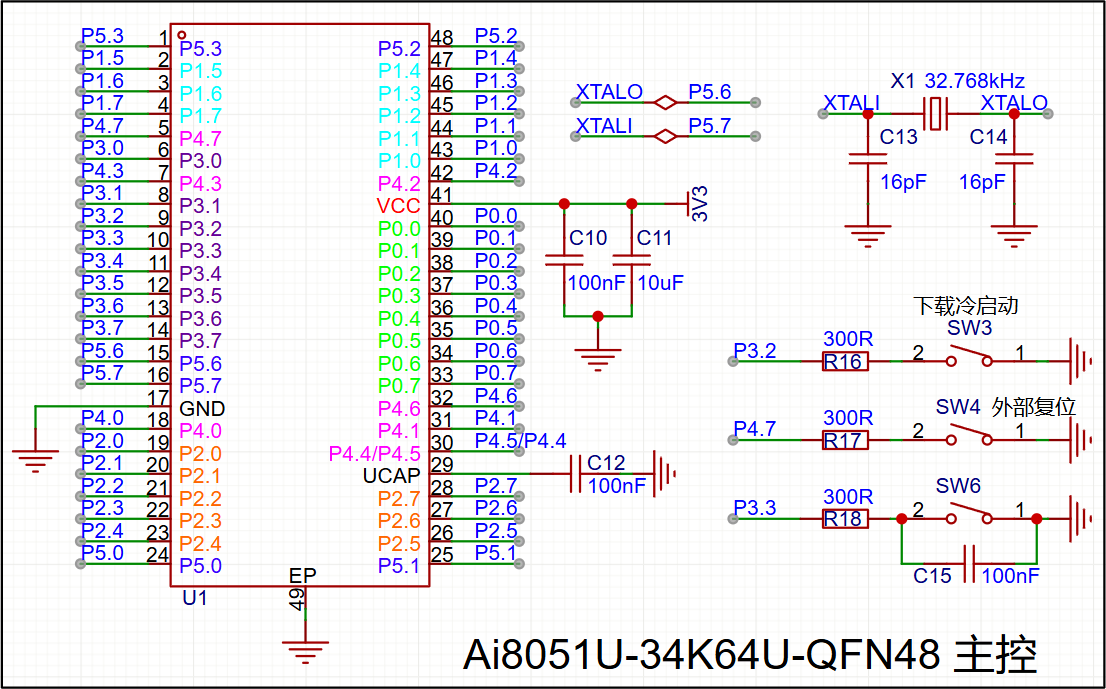Click ground symbol connected to pin 17

(x=35, y=459)
